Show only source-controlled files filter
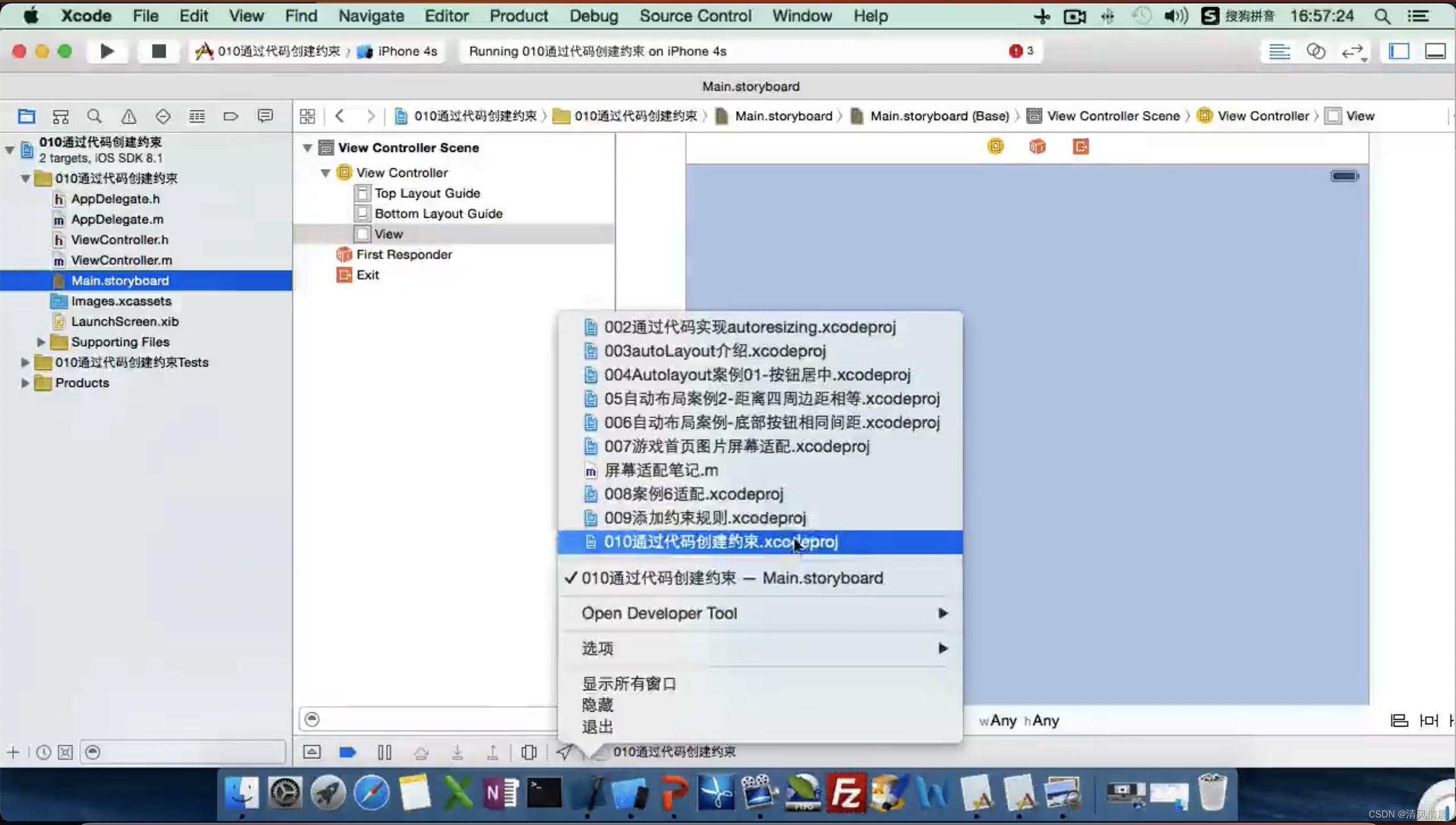 [x=65, y=752]
